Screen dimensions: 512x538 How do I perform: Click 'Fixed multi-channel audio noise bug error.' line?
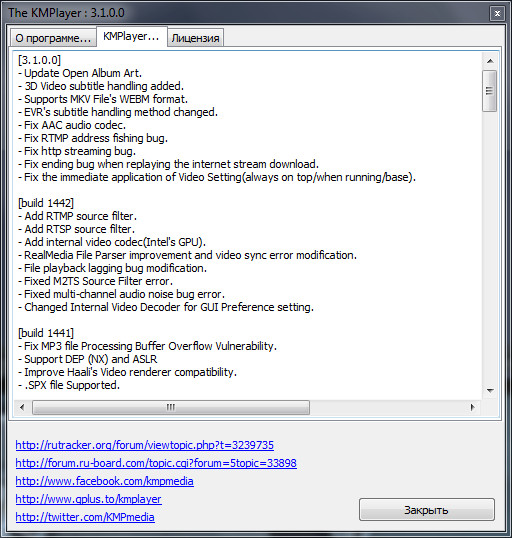click(121, 294)
